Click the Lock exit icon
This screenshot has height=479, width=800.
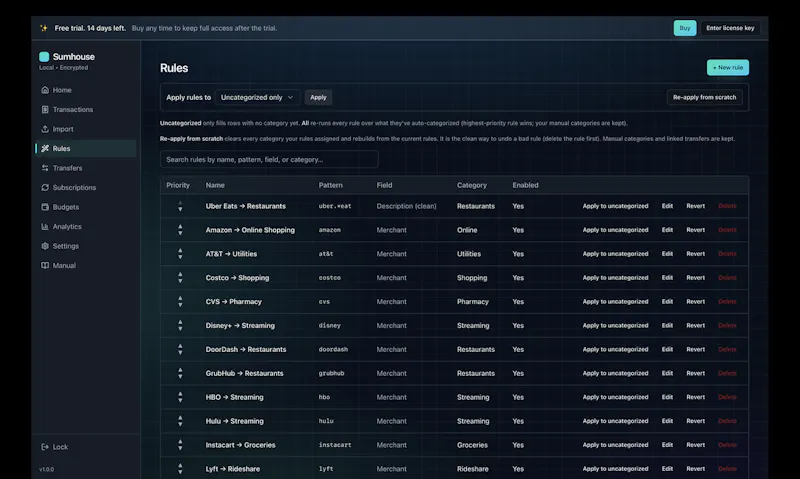pos(45,447)
